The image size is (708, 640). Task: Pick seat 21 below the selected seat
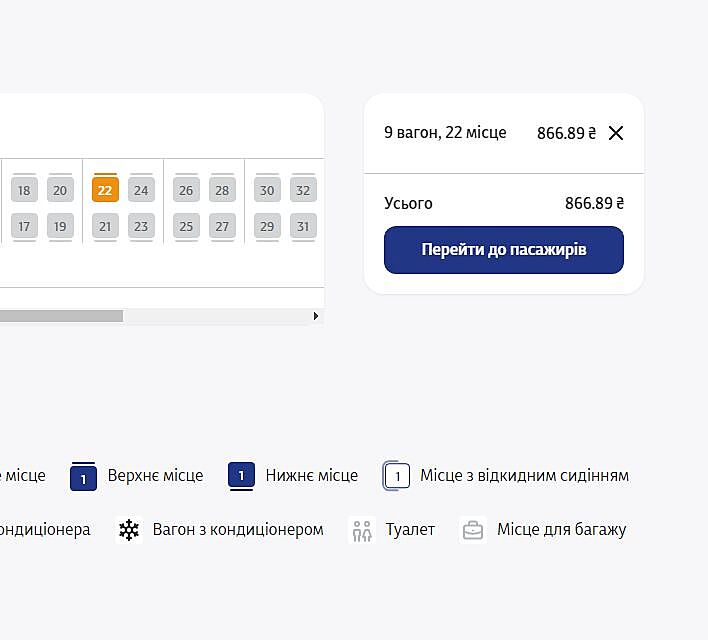tap(105, 226)
